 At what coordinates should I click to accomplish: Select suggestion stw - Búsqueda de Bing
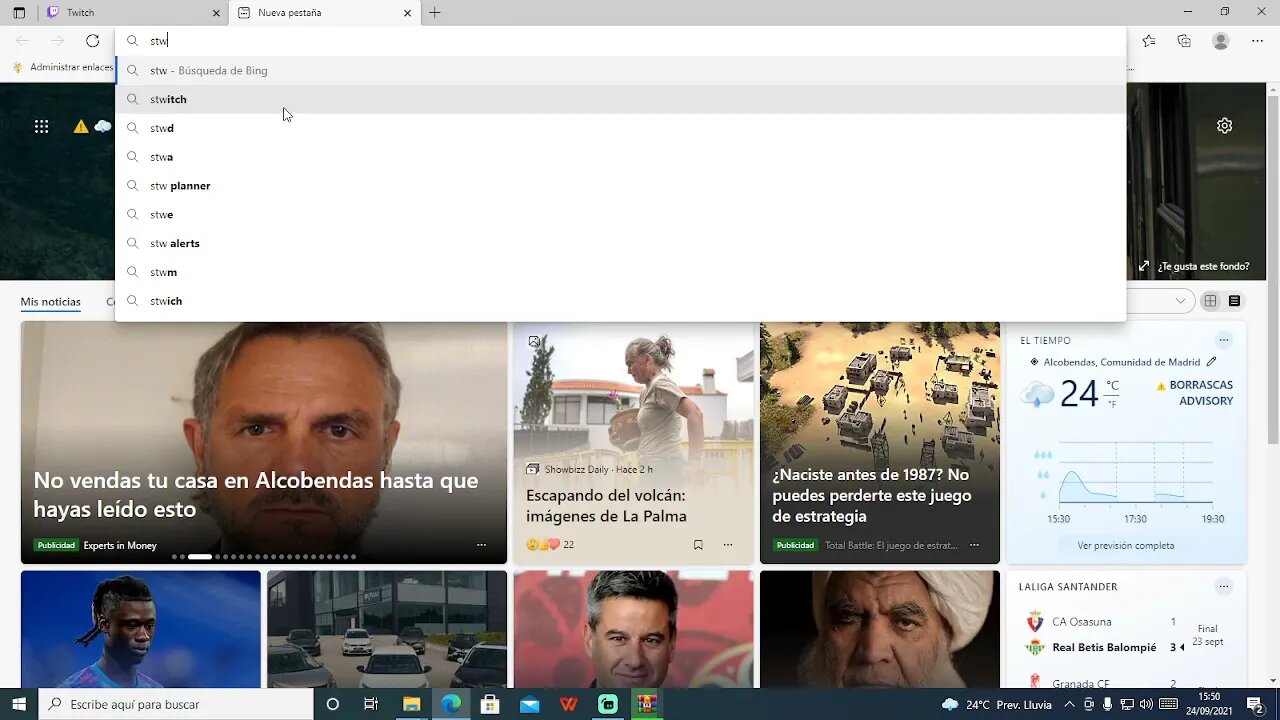[620, 70]
